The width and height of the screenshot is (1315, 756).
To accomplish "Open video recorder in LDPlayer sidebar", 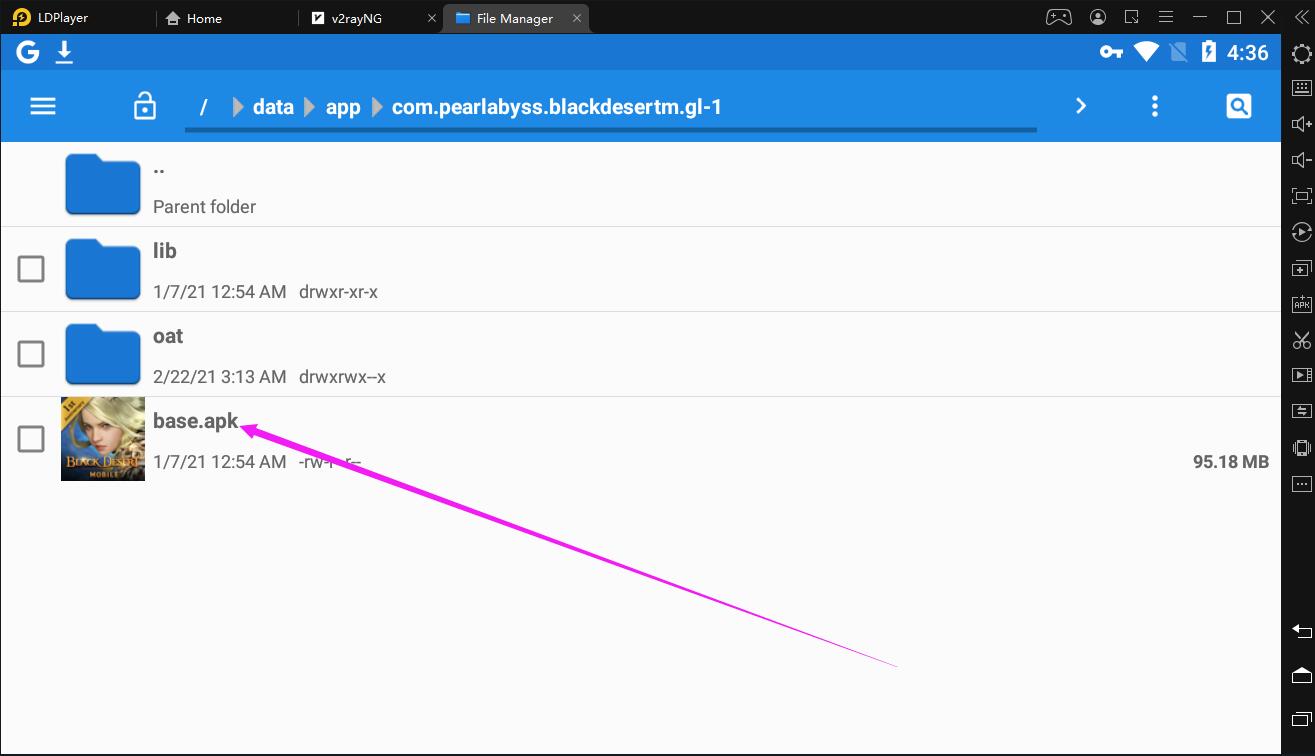I will [1301, 375].
